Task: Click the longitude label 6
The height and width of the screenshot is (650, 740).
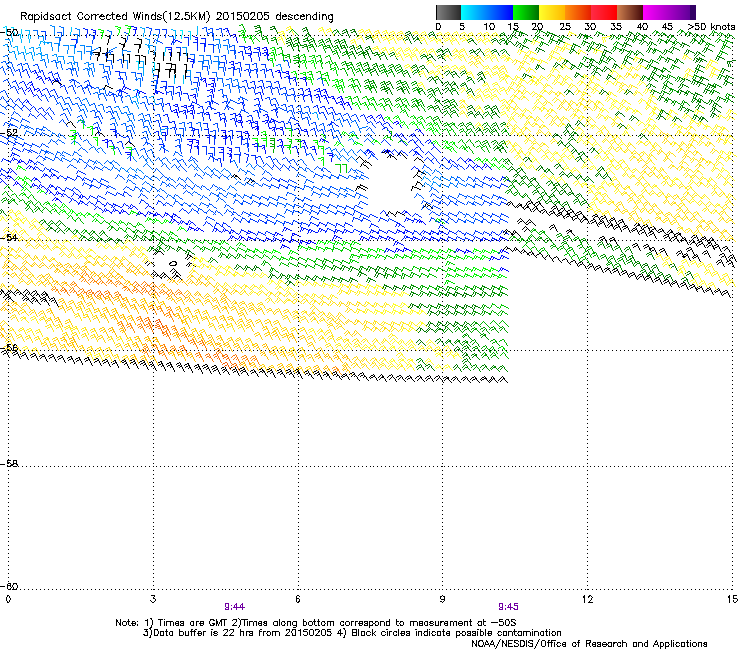Action: pyautogui.click(x=298, y=599)
